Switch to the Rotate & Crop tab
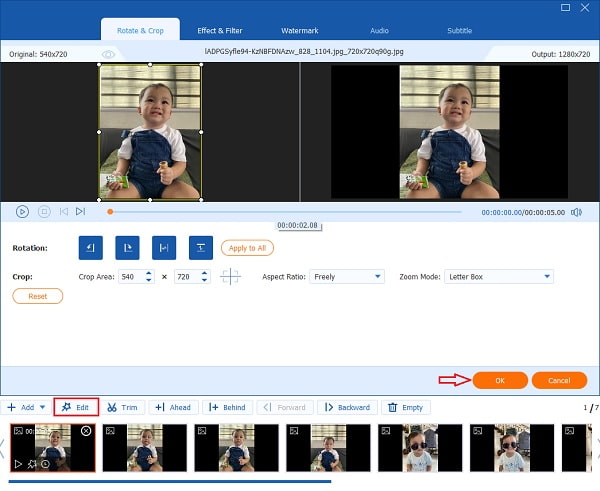 pos(140,31)
